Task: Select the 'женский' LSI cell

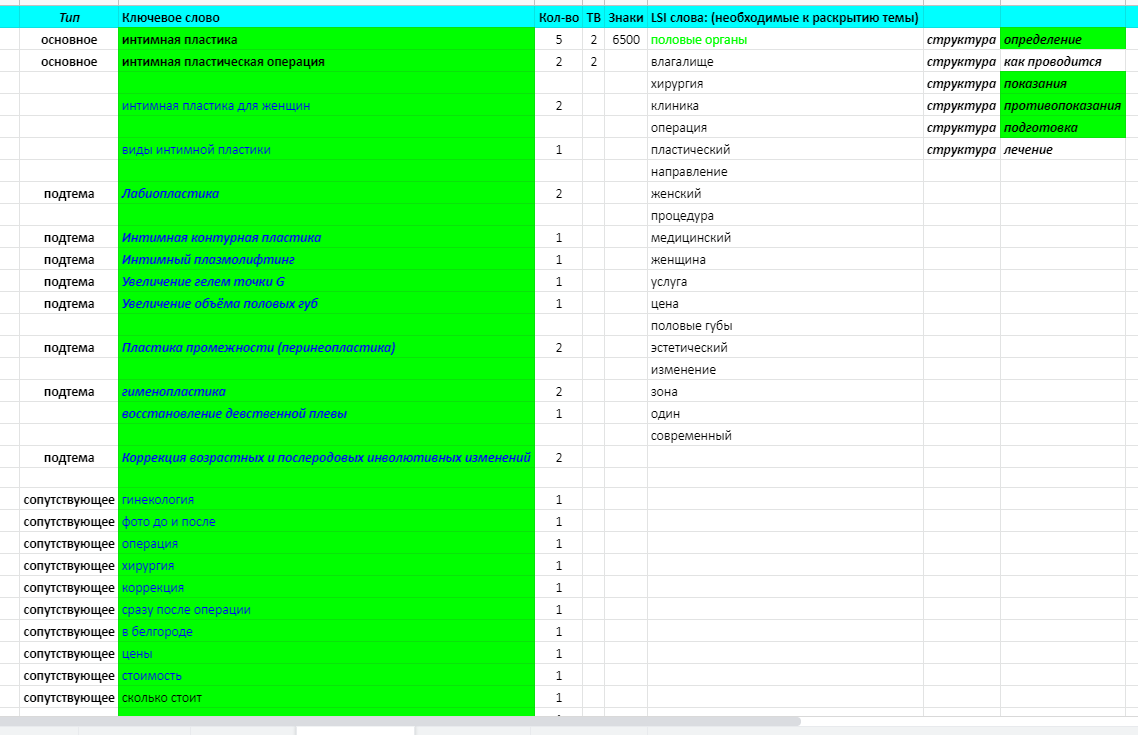Action: pos(785,194)
